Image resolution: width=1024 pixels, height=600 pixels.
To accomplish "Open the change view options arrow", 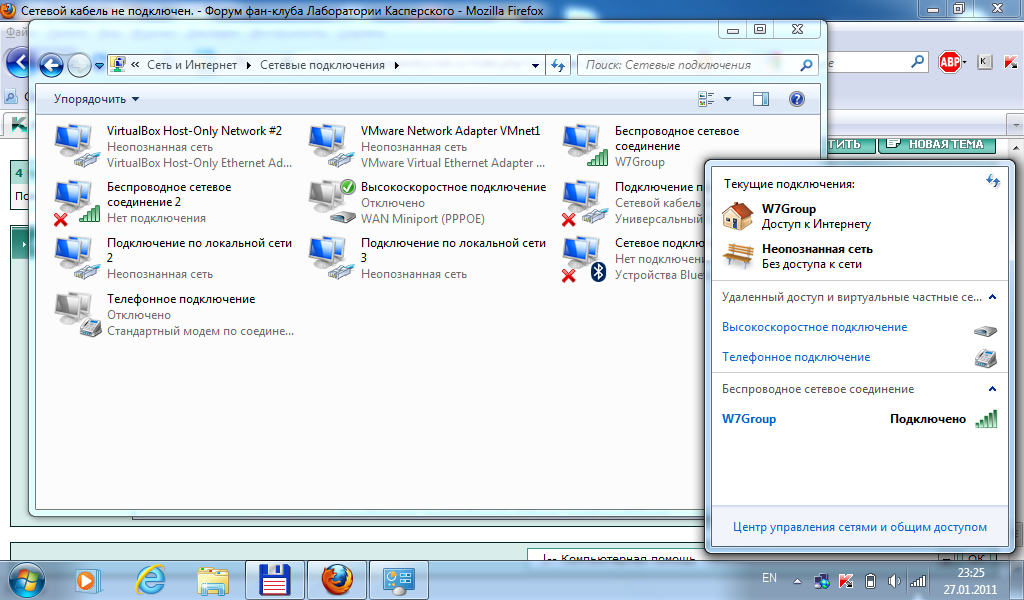I will pyautogui.click(x=728, y=99).
